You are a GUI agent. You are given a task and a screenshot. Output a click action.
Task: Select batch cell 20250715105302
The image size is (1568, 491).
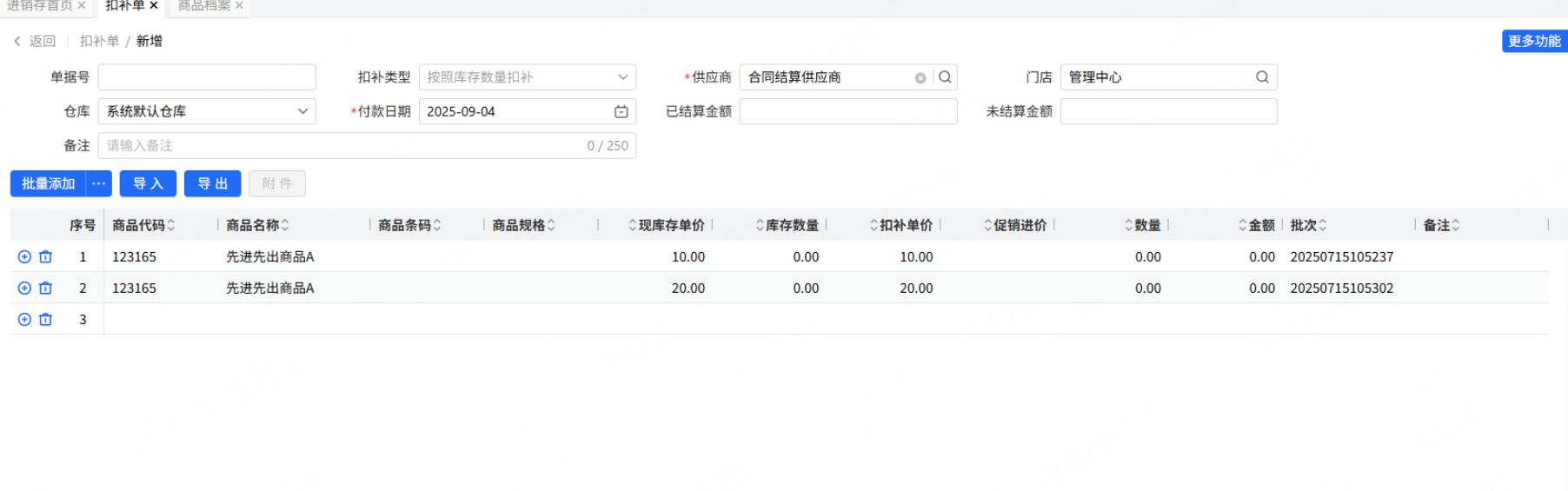[x=1342, y=289]
